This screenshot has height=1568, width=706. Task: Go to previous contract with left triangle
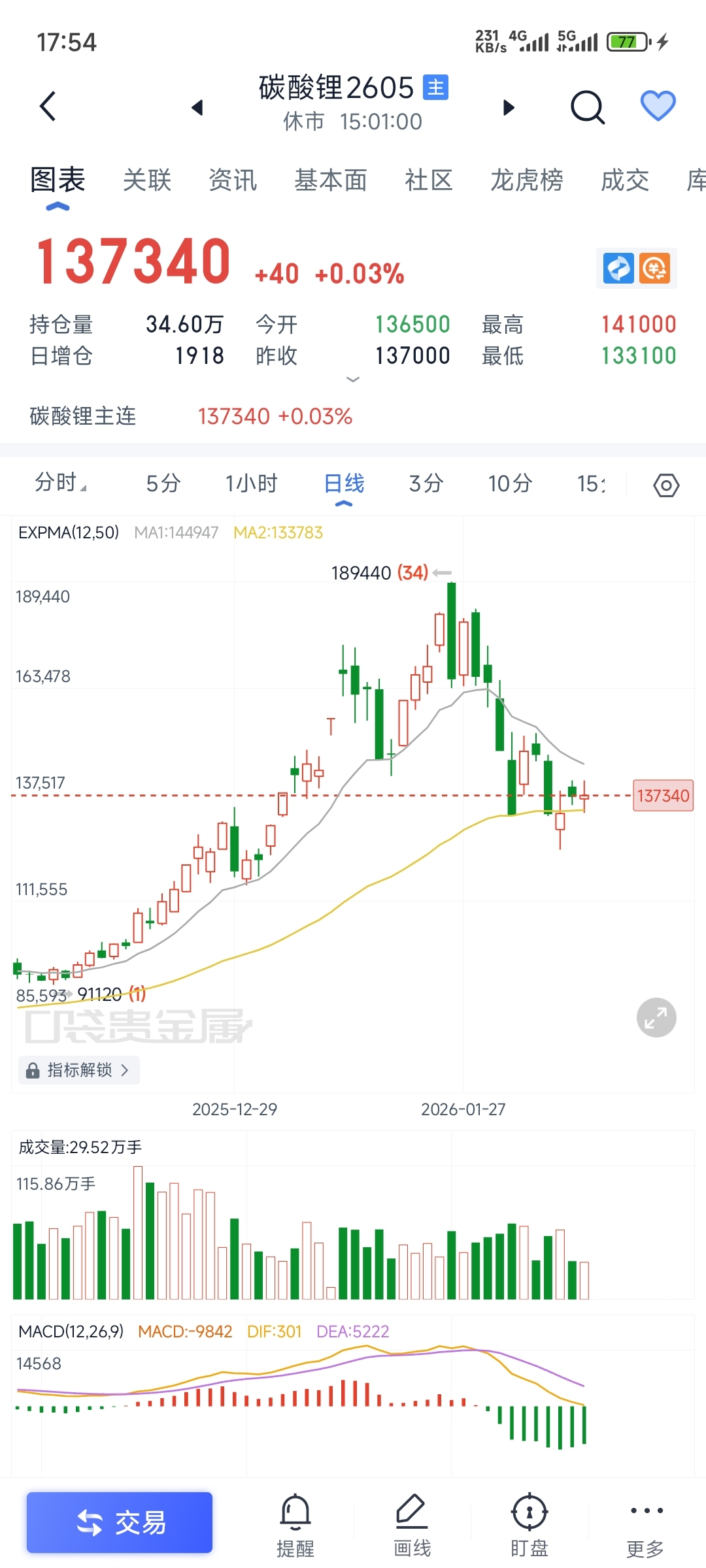[197, 107]
